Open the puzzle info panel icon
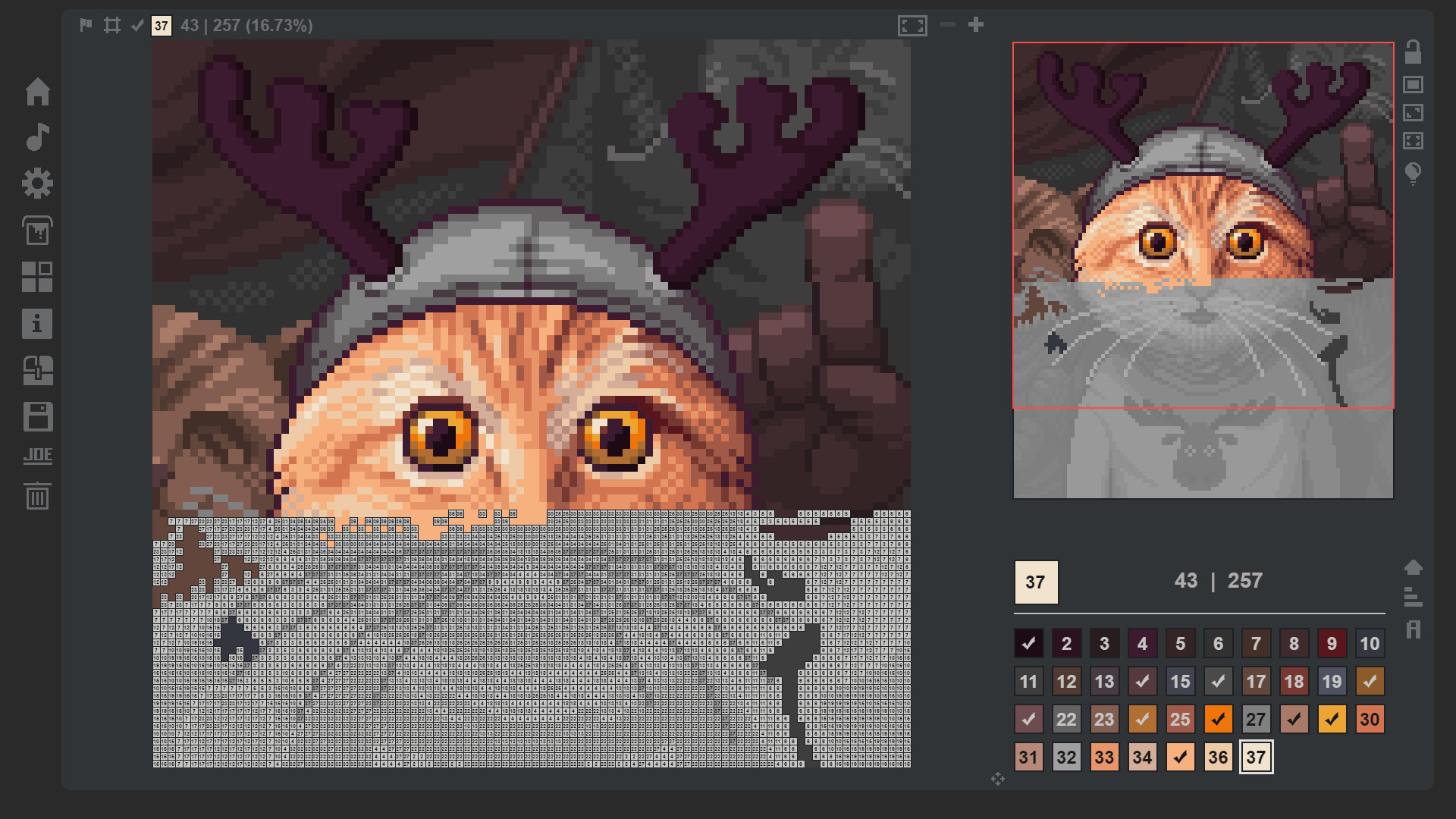This screenshot has height=819, width=1456. point(37,324)
